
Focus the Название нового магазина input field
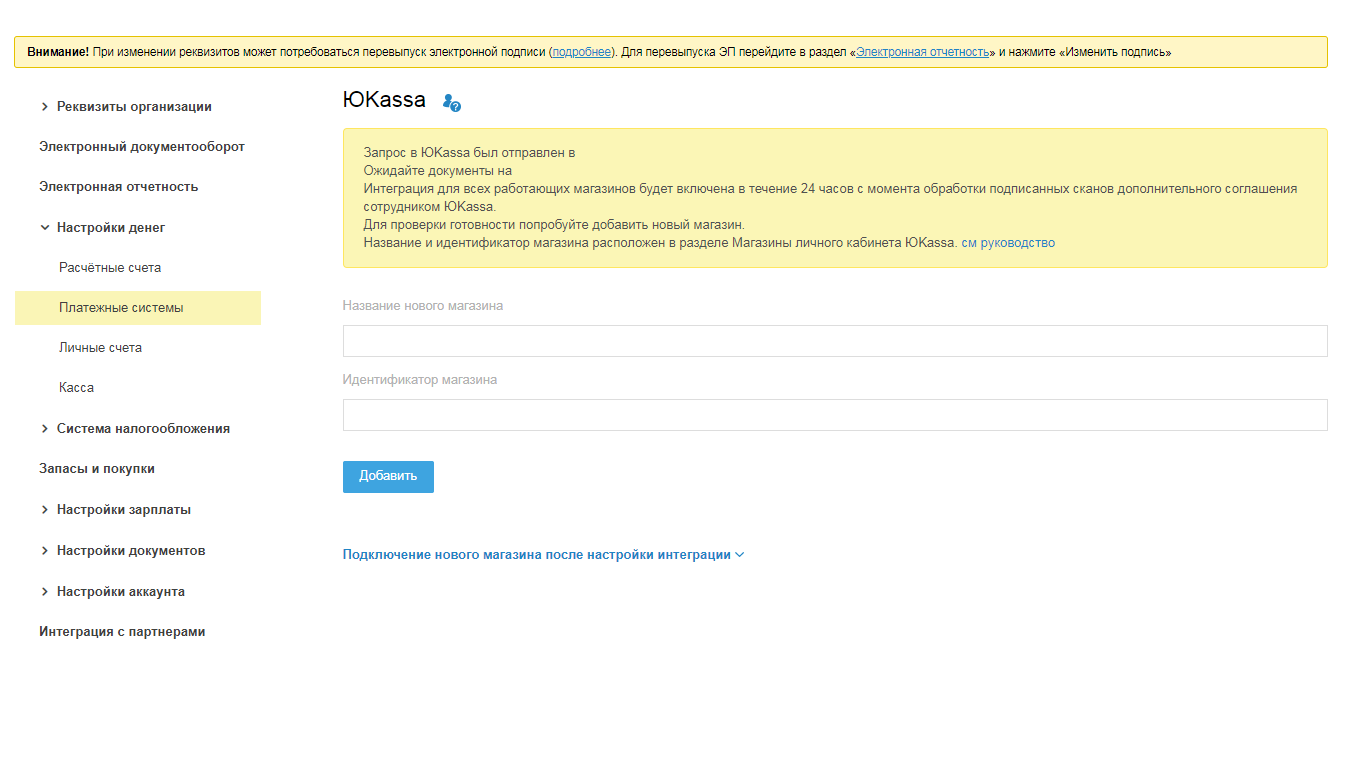click(x=835, y=341)
